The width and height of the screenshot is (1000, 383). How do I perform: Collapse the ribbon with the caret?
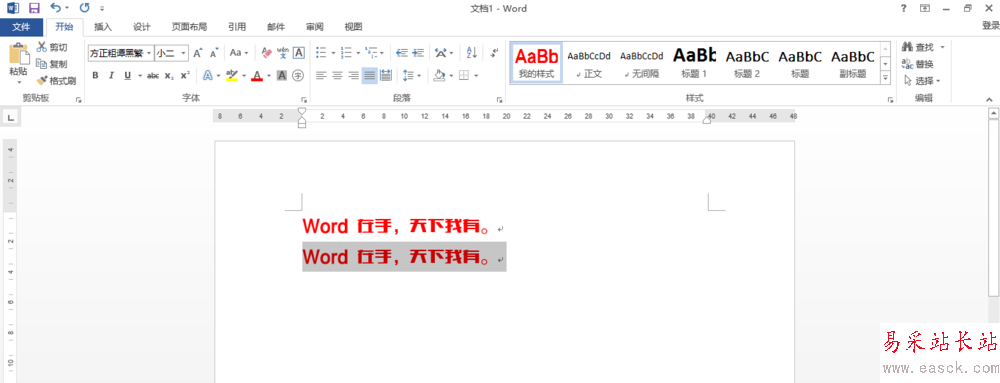coord(989,99)
